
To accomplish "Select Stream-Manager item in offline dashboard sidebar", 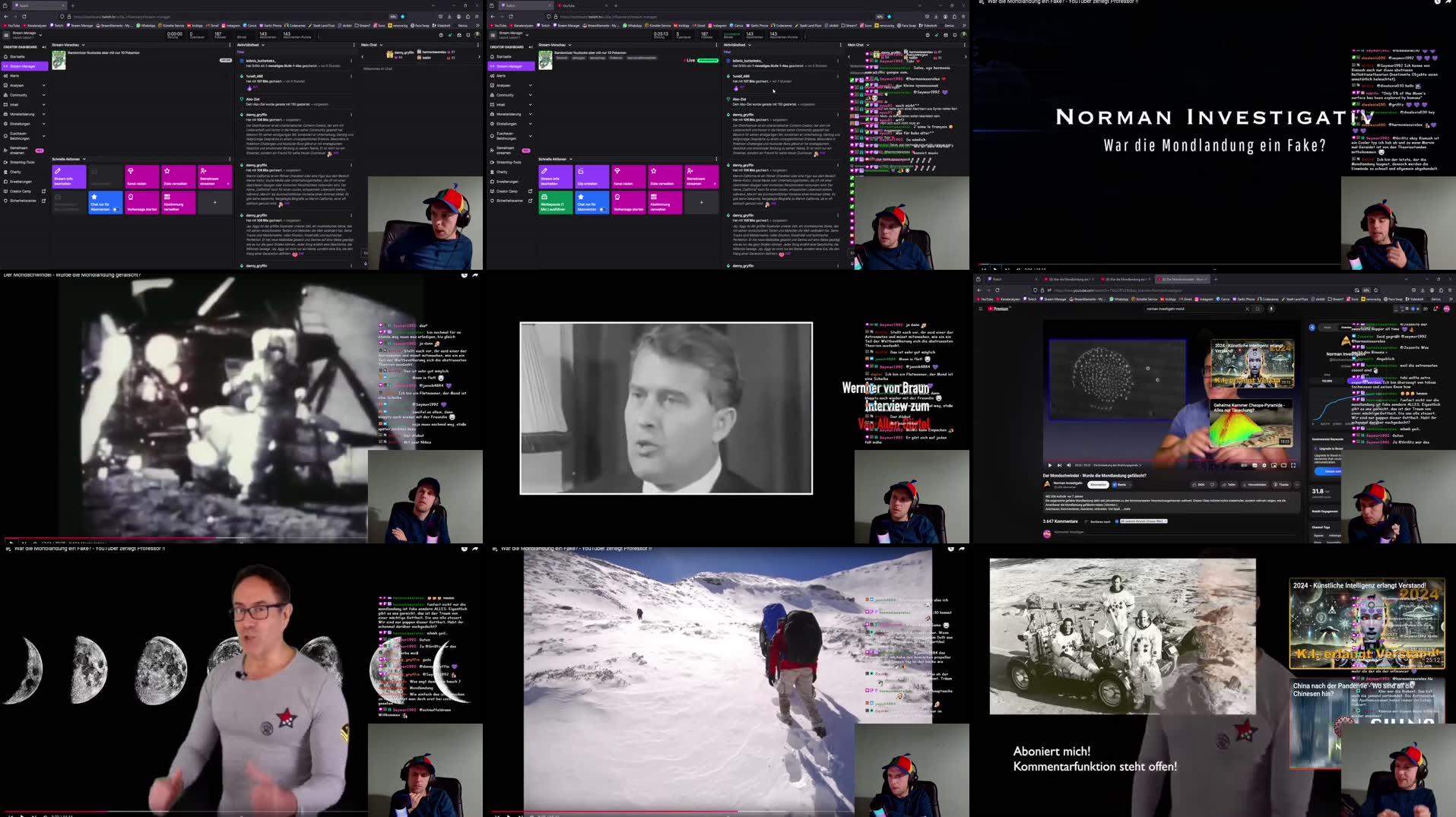I will pyautogui.click(x=24, y=66).
